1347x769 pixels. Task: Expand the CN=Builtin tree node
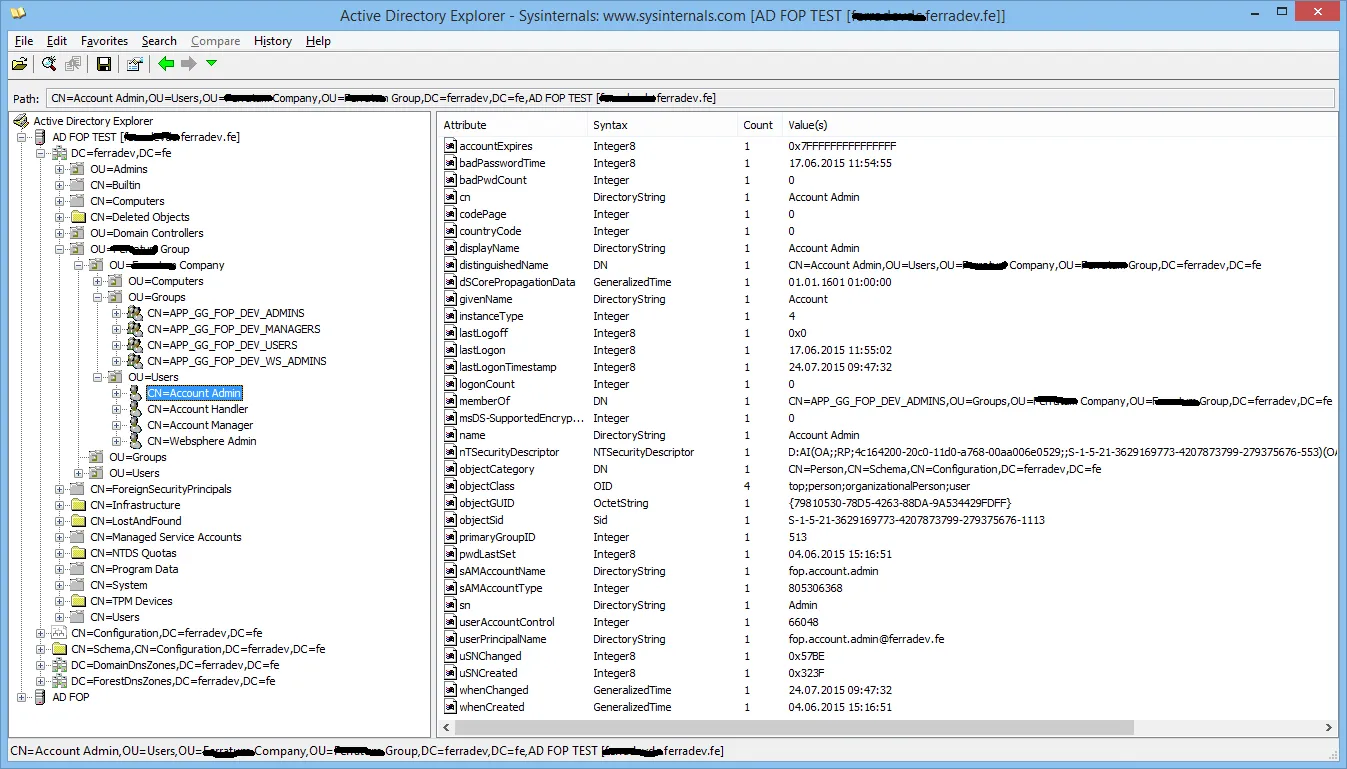(x=60, y=185)
